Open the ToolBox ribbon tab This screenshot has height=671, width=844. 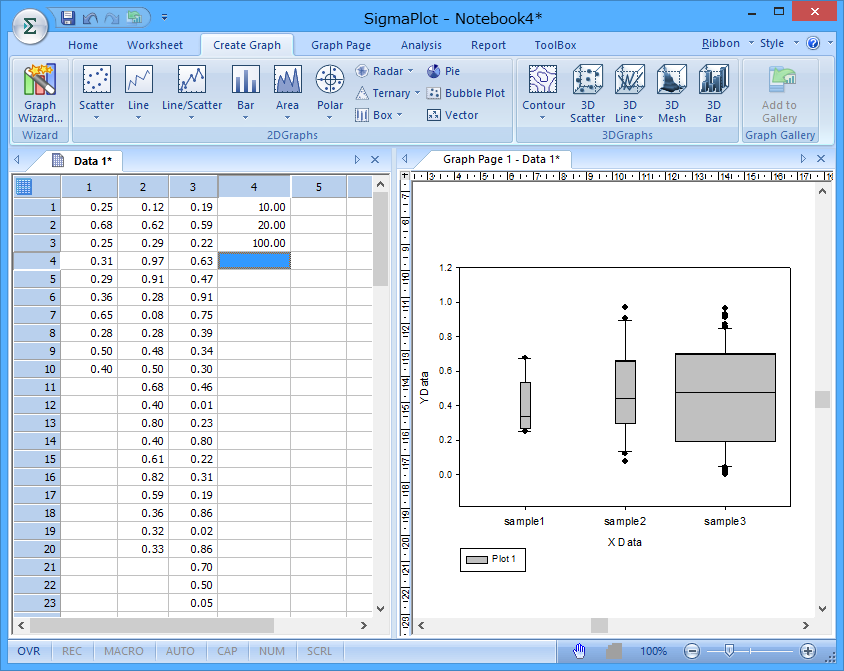pos(555,45)
